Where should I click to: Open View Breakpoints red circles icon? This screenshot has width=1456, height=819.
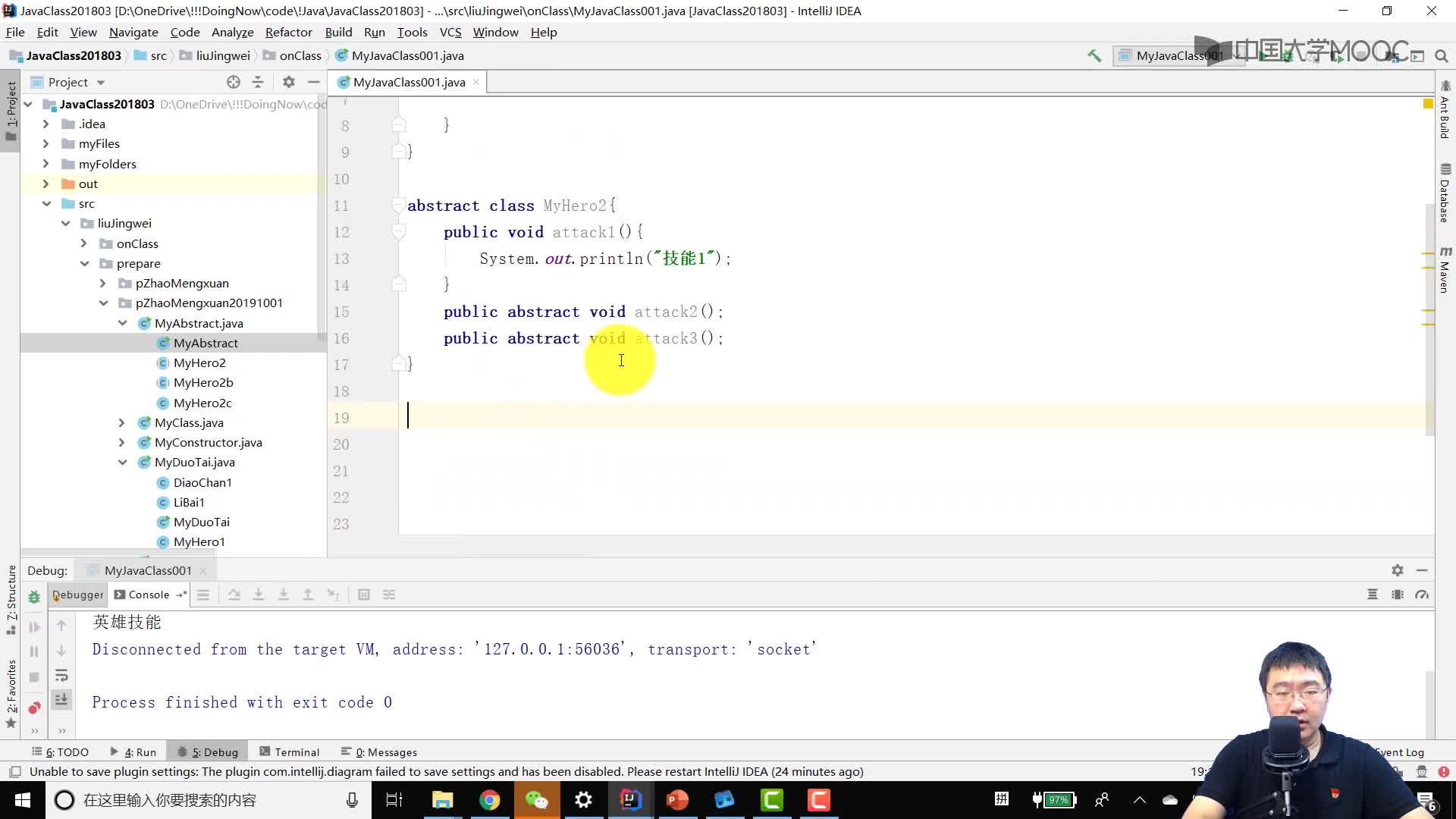pos(34,708)
